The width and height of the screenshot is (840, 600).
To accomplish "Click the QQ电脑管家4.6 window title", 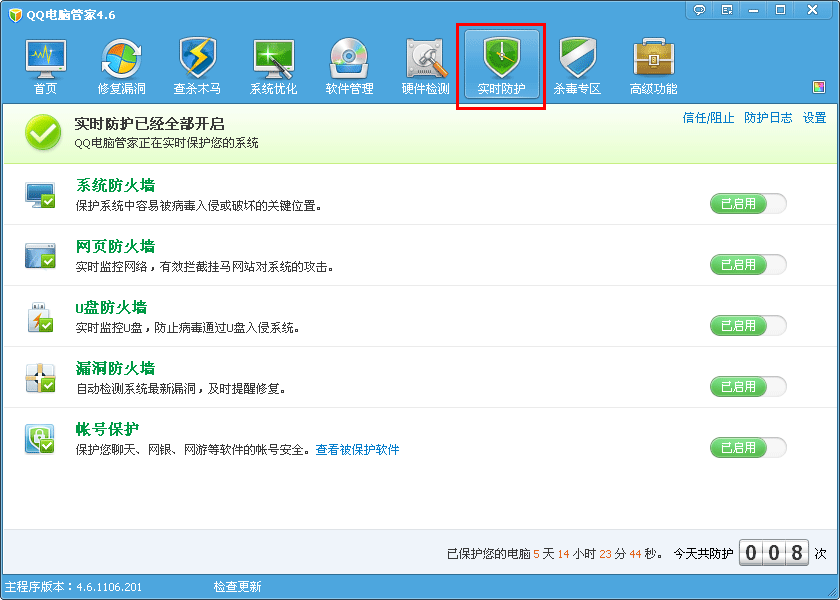I will pos(71,14).
